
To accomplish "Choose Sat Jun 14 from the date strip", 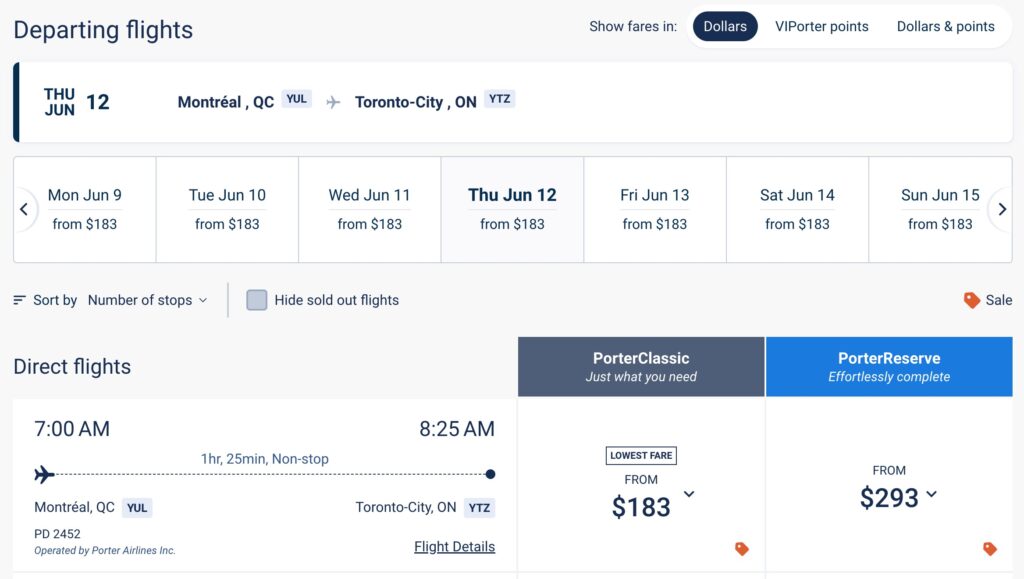I will pos(797,209).
